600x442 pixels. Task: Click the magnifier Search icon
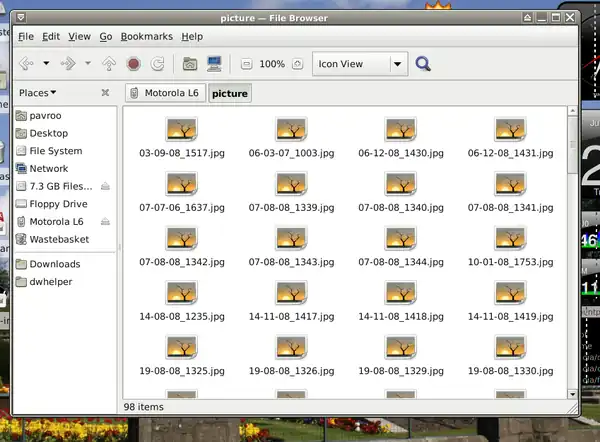click(423, 64)
